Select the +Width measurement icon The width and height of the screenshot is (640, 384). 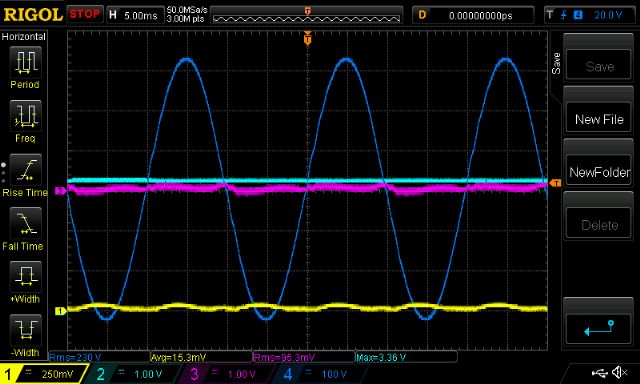tap(25, 277)
